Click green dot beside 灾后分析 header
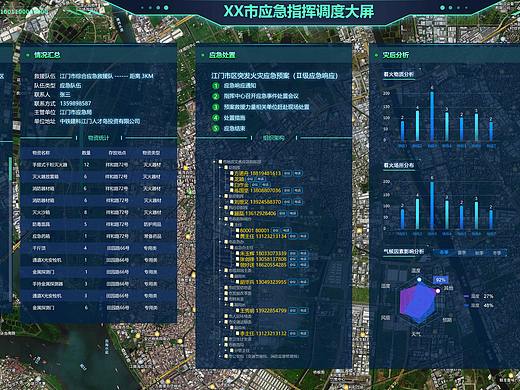Screen dimensions: 520x390 (376, 55)
